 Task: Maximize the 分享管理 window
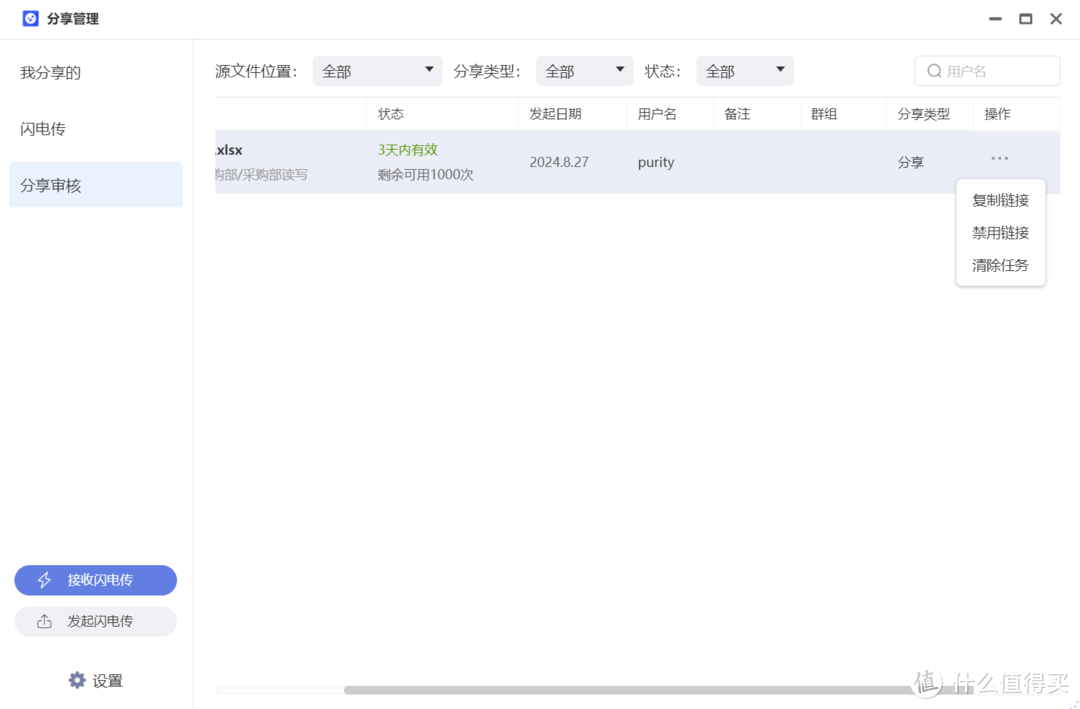point(1024,18)
